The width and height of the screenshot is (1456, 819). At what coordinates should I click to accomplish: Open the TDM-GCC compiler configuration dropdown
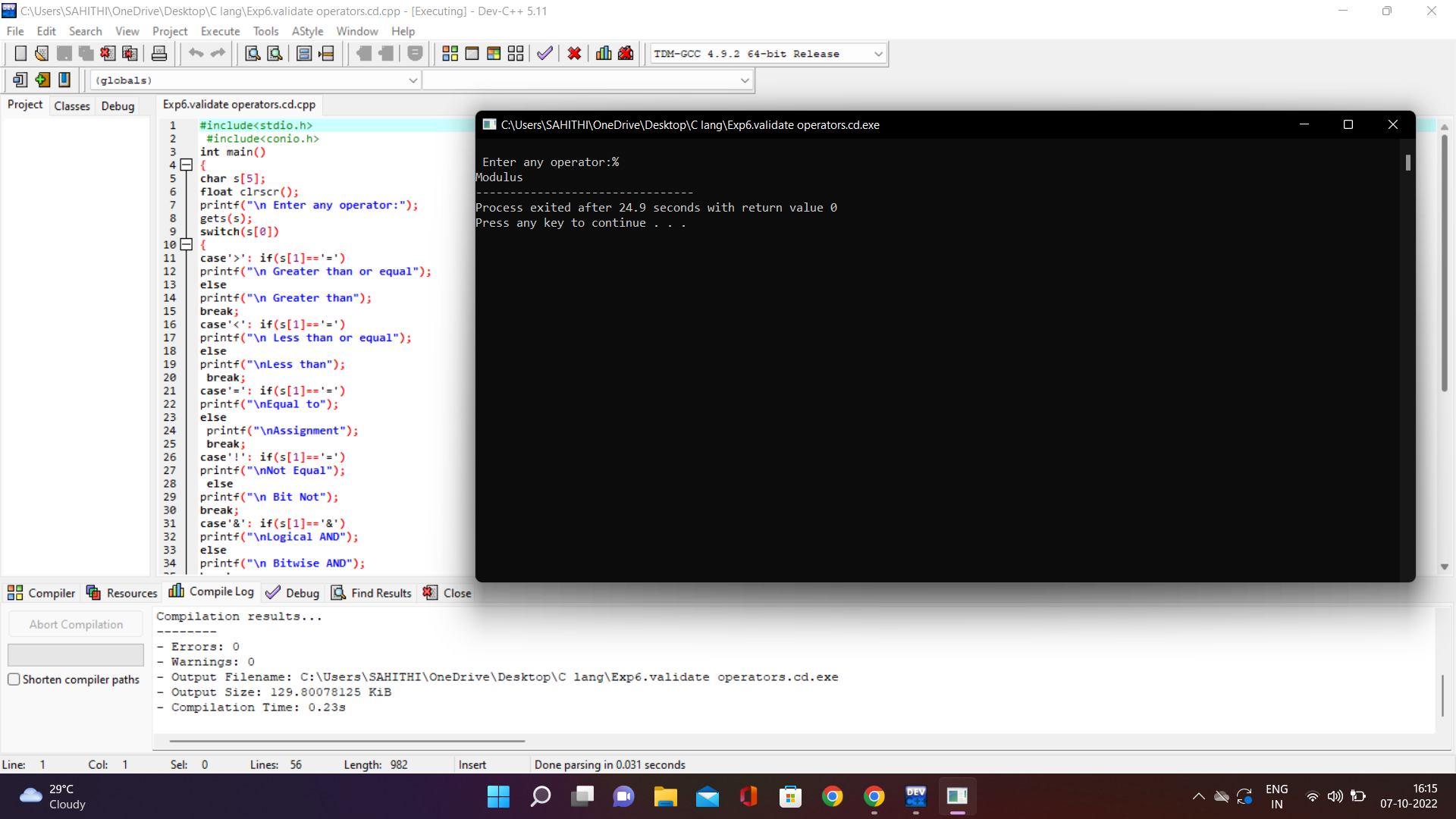877,53
